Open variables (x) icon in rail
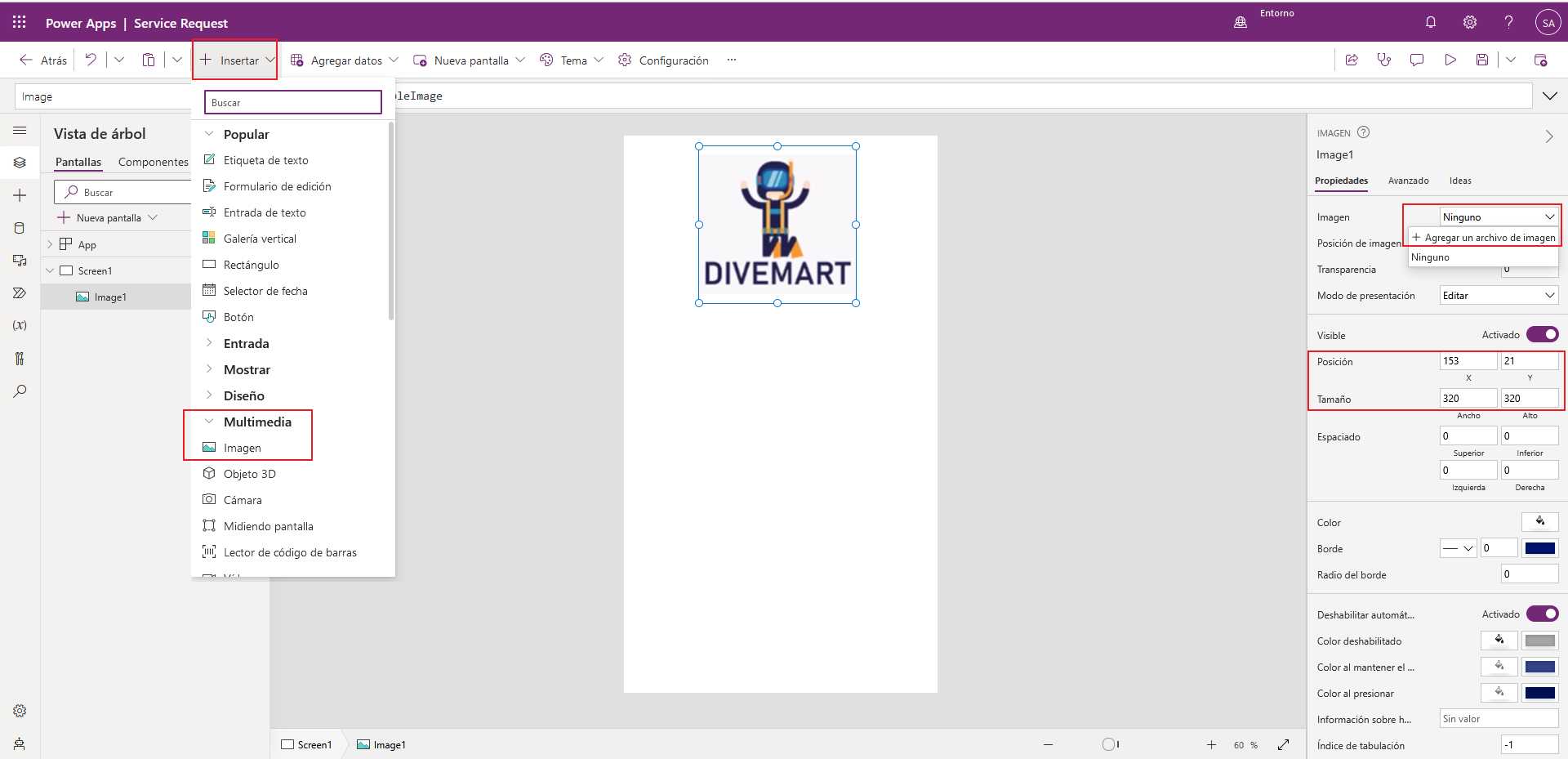The width and height of the screenshot is (1568, 759). (20, 325)
